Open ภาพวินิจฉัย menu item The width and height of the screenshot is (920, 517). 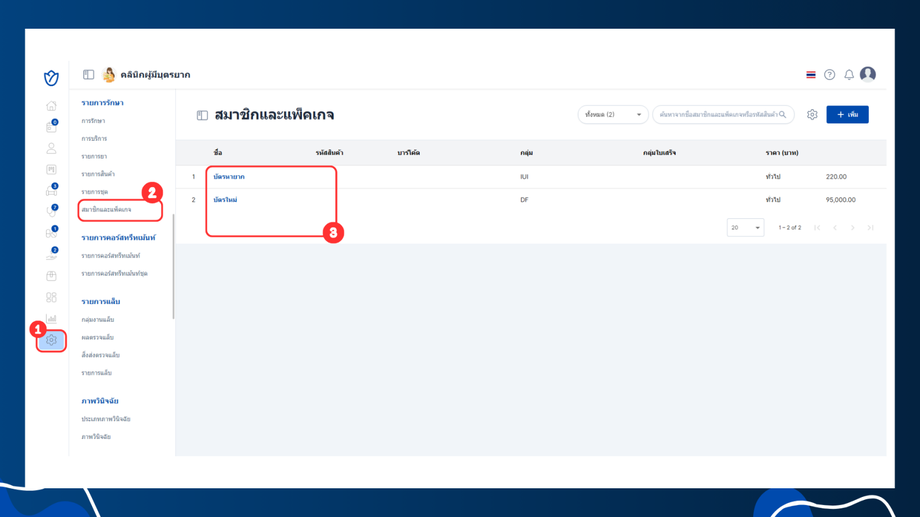point(96,437)
